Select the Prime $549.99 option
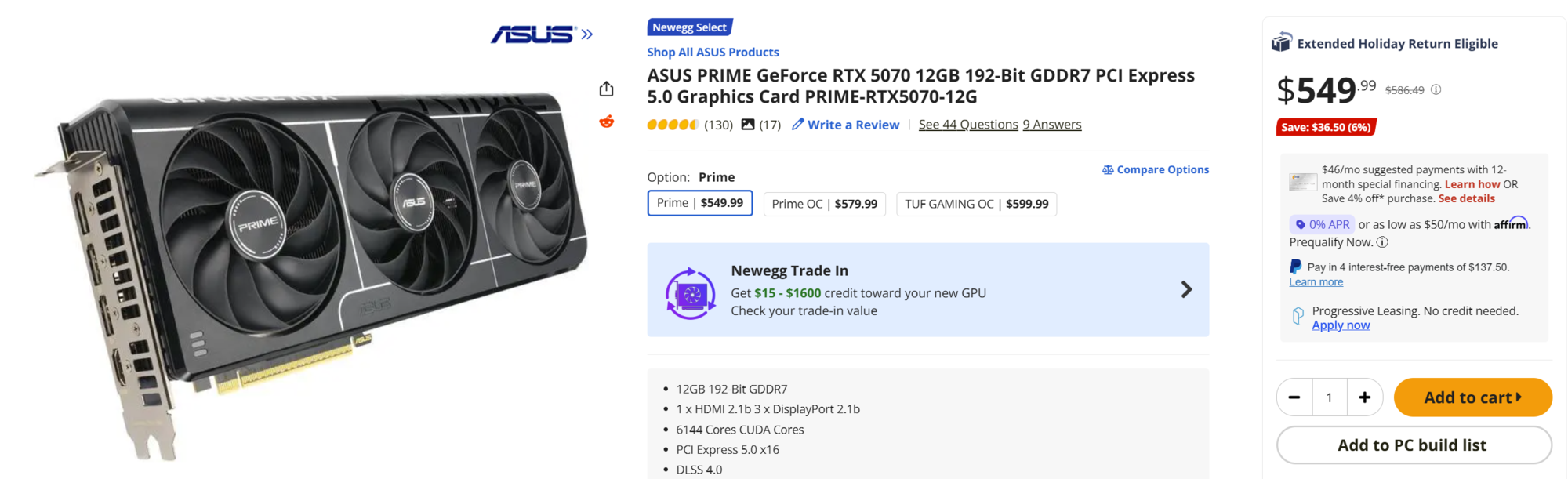Viewport: 1568px width, 479px height. (x=699, y=203)
